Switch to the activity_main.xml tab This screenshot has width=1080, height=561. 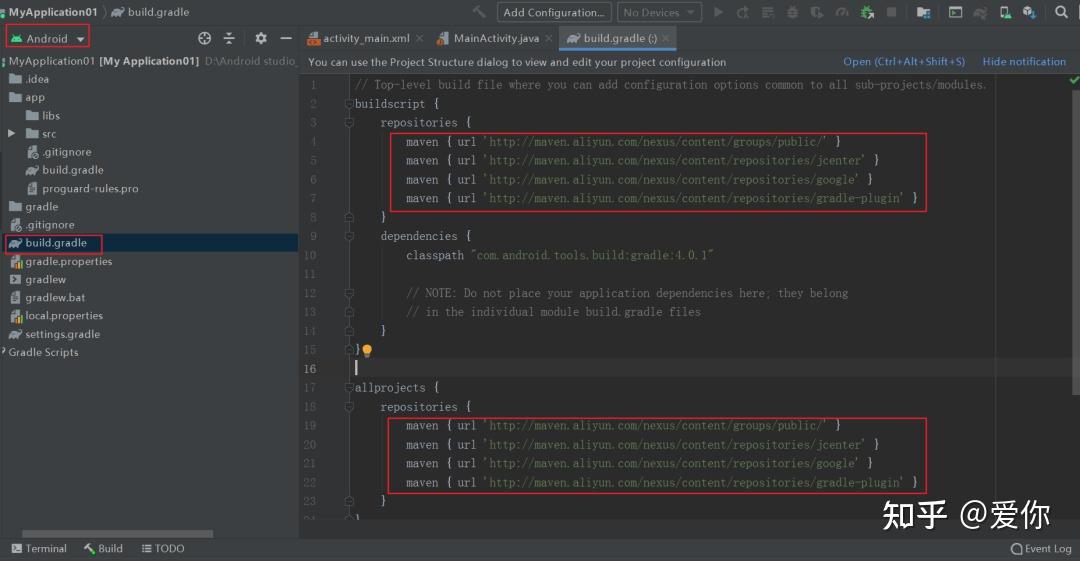359,38
